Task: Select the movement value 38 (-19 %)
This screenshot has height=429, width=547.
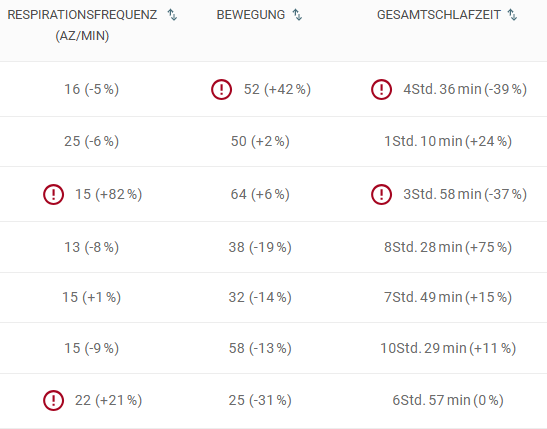Action: (x=260, y=247)
